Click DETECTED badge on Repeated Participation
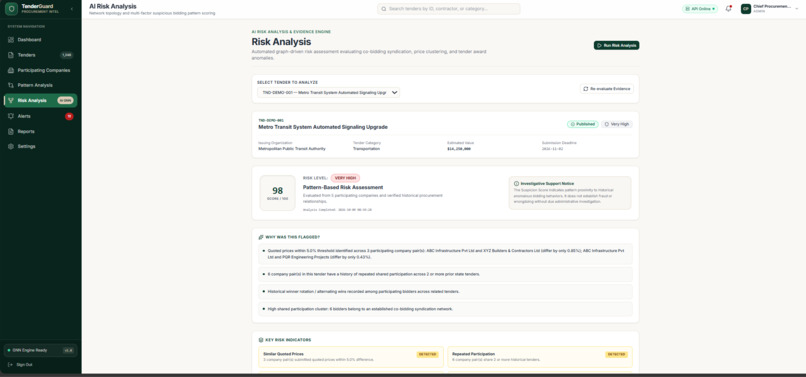Viewport: 806px width, 377px height. 616,354
